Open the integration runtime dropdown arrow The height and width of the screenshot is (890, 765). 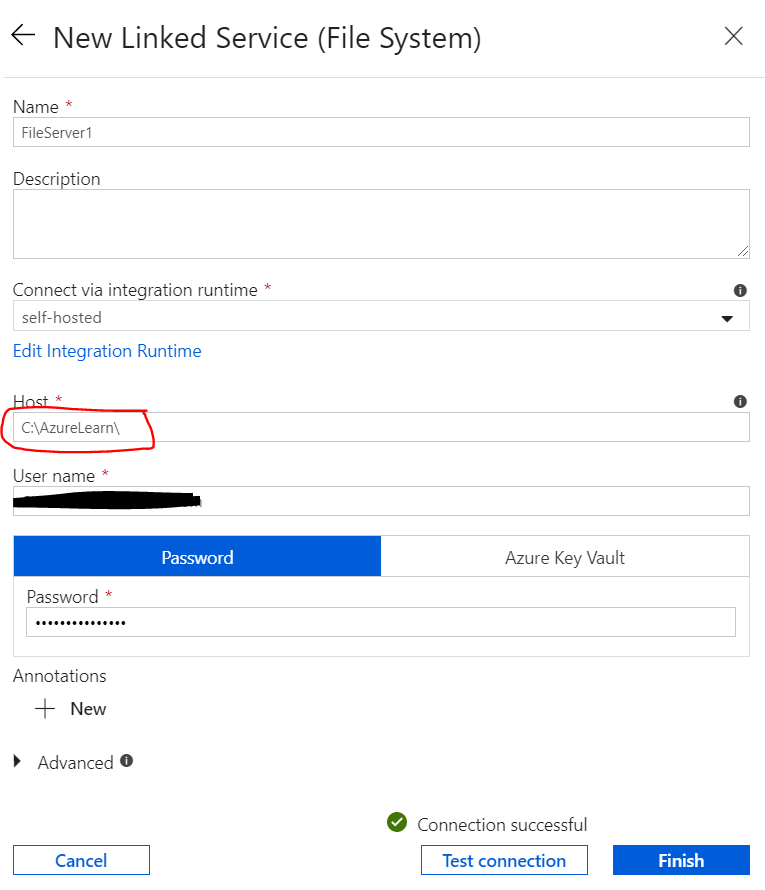point(727,318)
